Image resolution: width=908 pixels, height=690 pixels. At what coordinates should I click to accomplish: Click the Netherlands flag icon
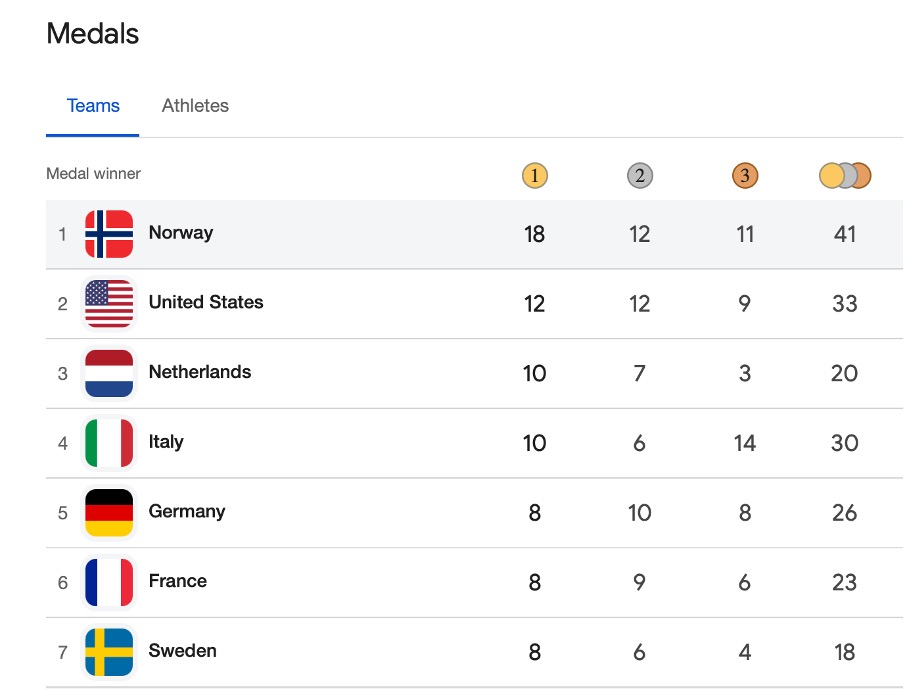pyautogui.click(x=109, y=373)
